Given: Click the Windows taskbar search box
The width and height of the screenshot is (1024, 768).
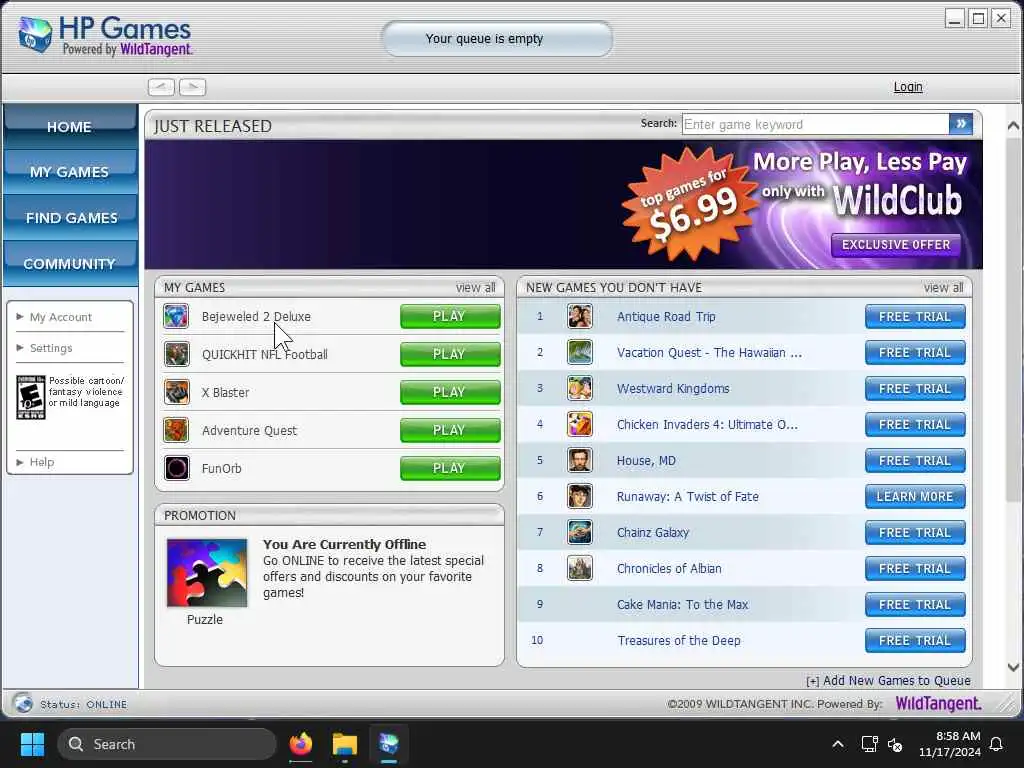Looking at the screenshot, I should pos(167,744).
